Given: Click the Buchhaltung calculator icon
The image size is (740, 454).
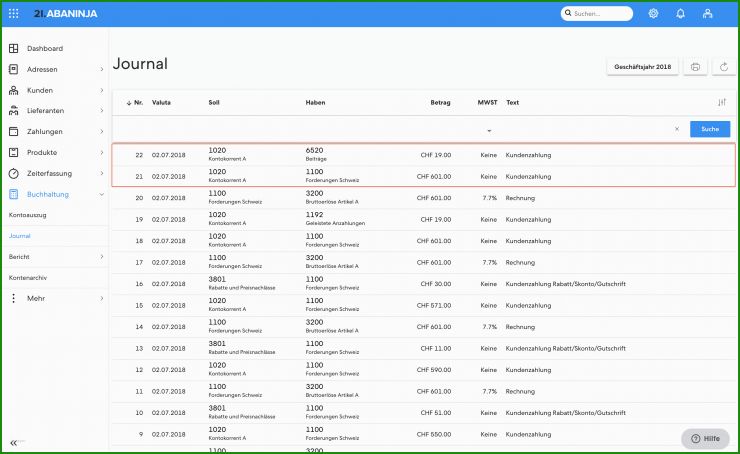Looking at the screenshot, I should click(14, 194).
